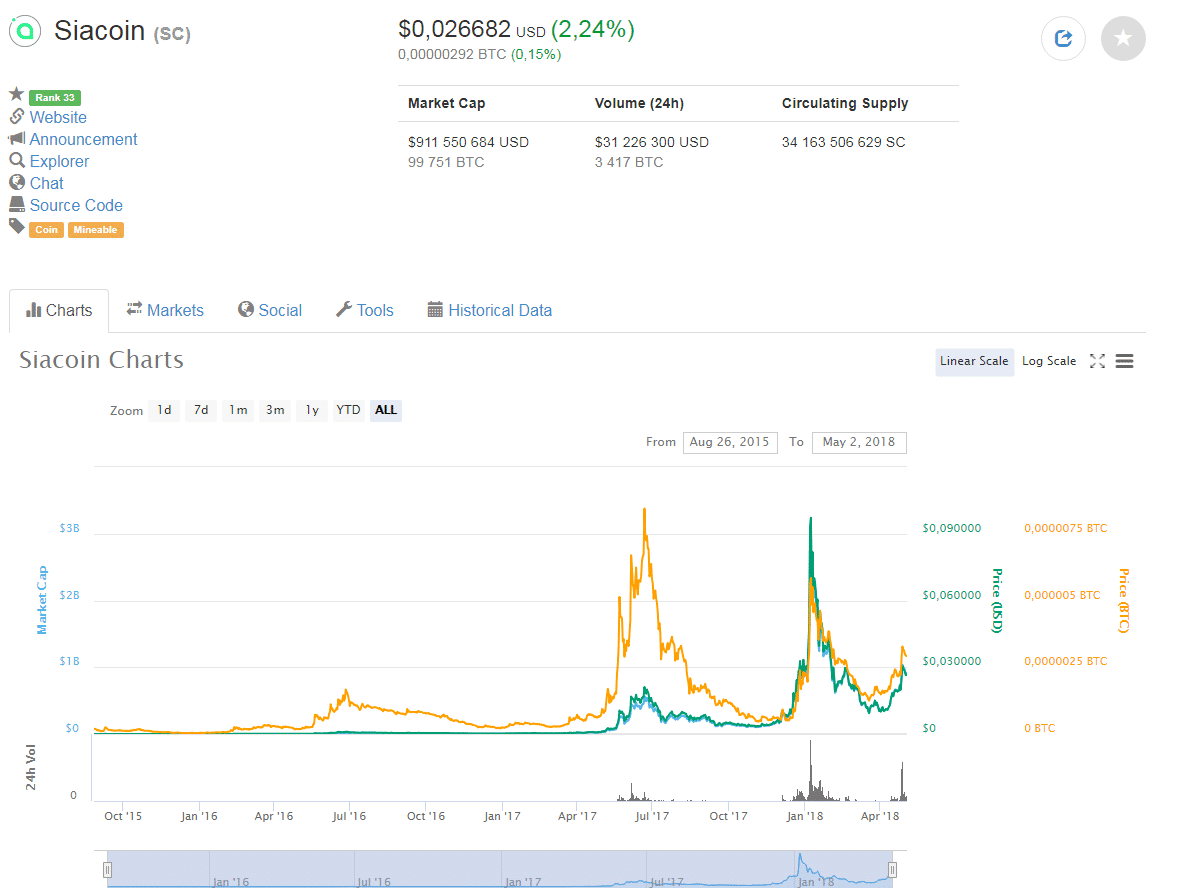Viewport: 1196px width, 888px height.
Task: Set zoom to ALL
Action: [x=386, y=410]
